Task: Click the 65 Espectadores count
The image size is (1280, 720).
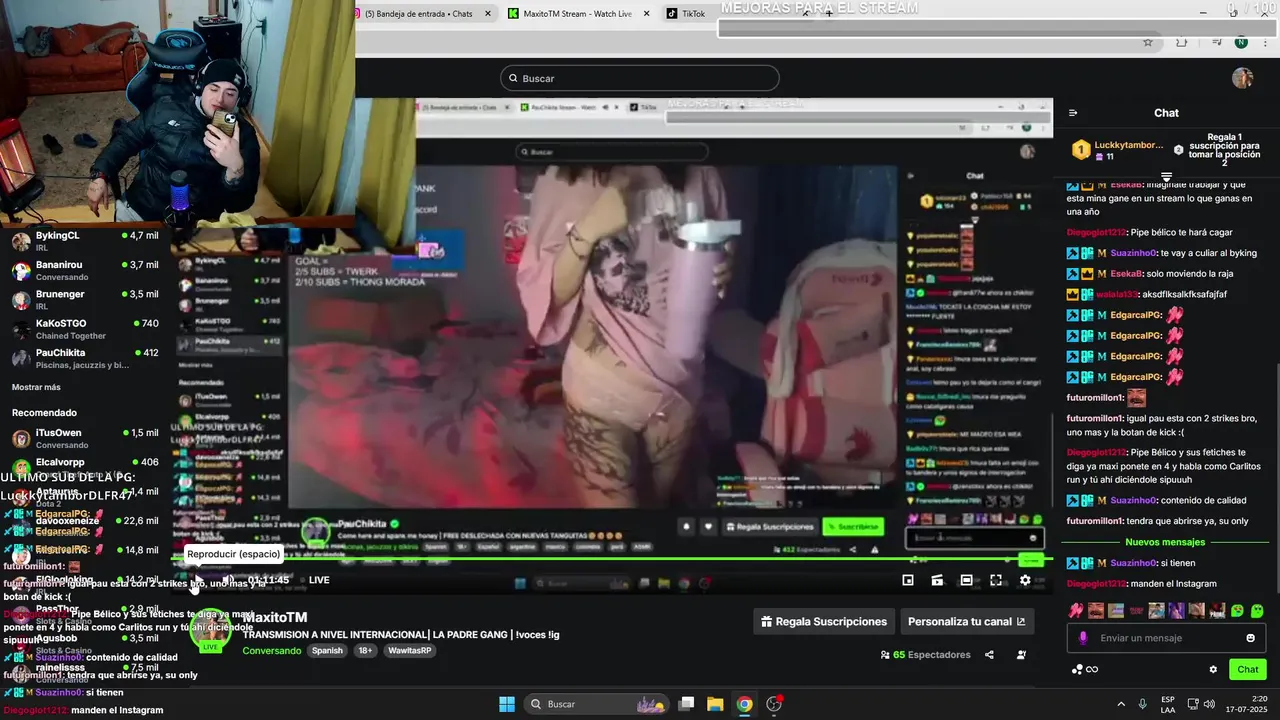Action: pos(926,655)
